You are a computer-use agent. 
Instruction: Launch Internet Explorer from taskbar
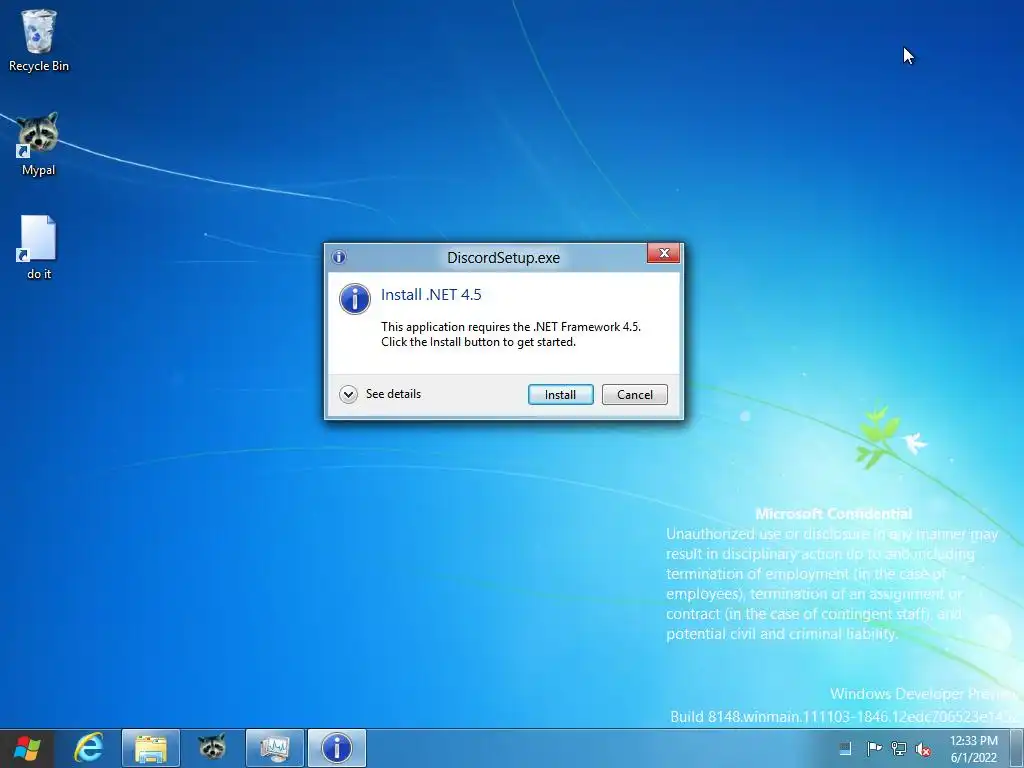pyautogui.click(x=89, y=748)
